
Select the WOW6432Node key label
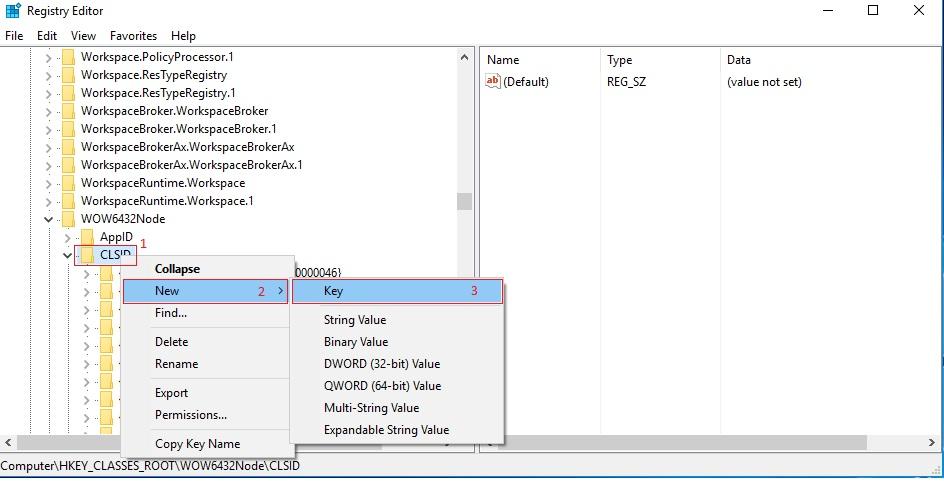click(123, 219)
